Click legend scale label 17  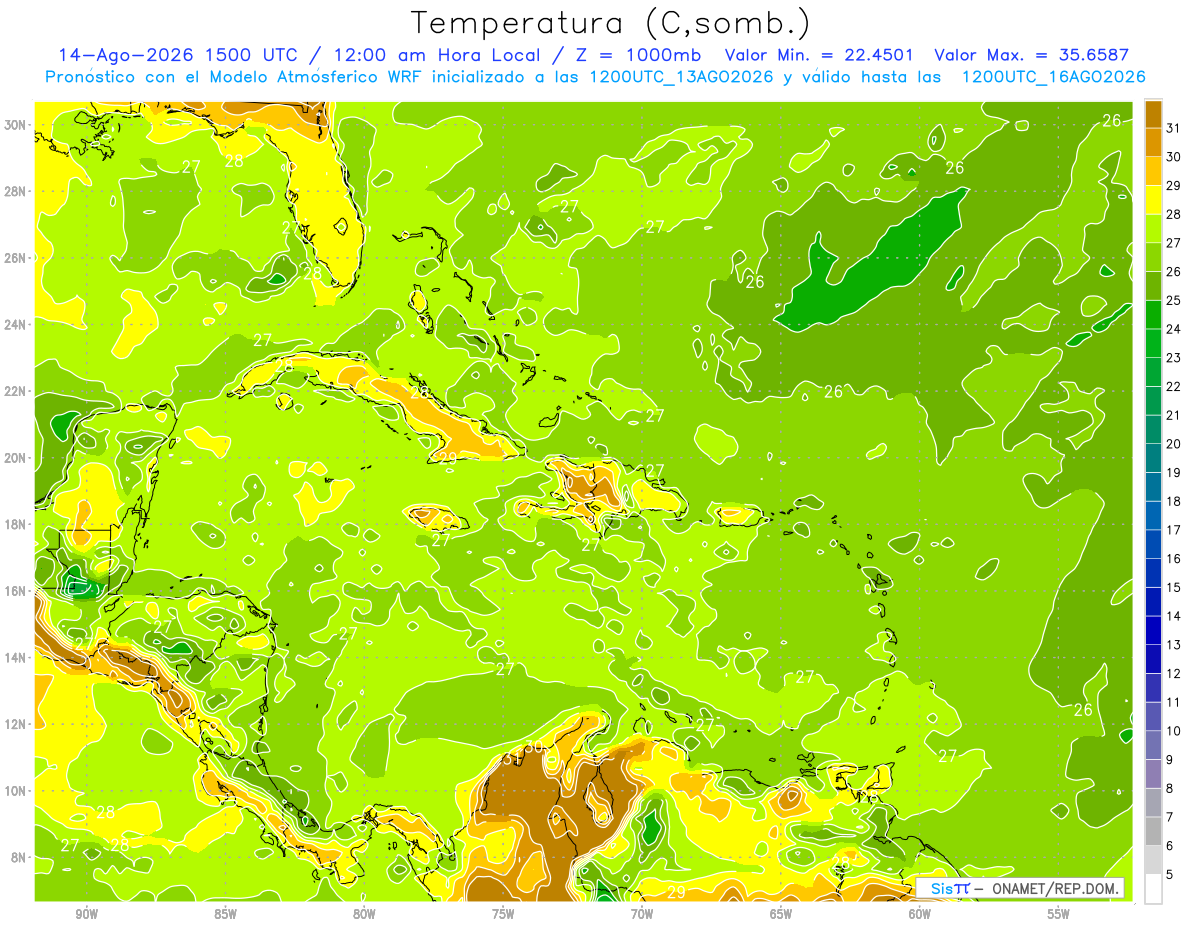1174,530
